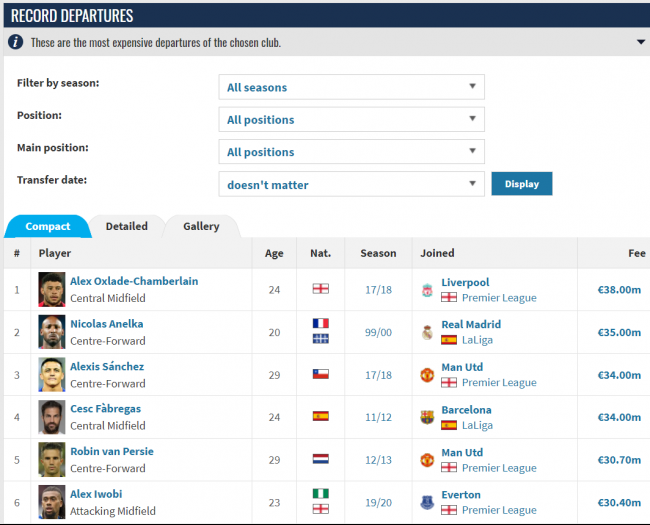Click Nigeria flag in Iwobi nationality cell
The image size is (650, 525).
point(320,493)
